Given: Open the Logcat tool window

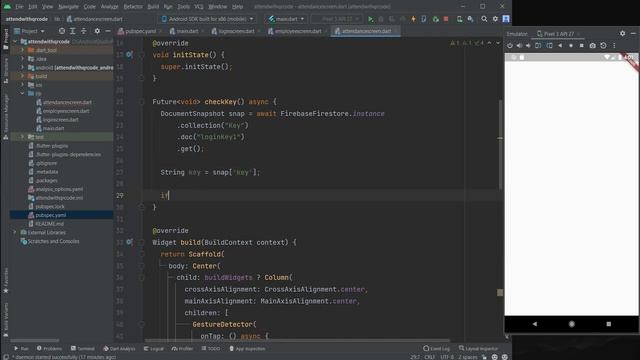Looking at the screenshot, I should (154, 349).
